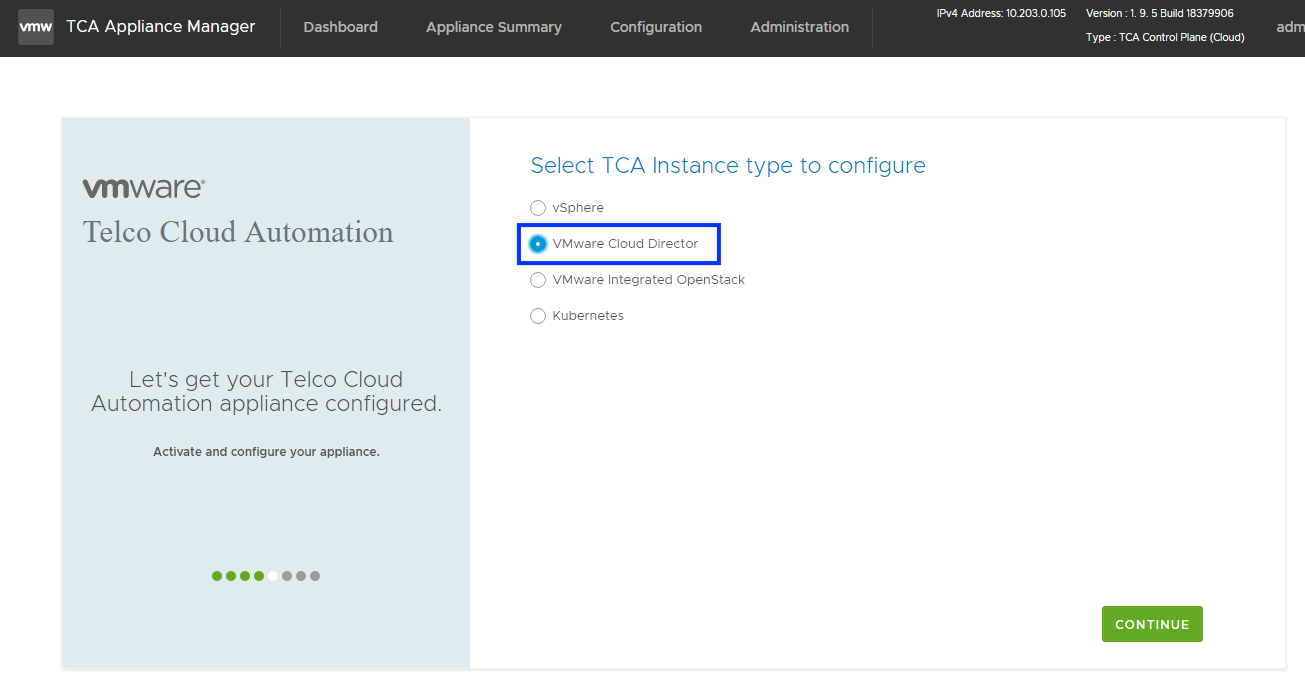Choose the VMware Integrated OpenStack option
The image size is (1305, 687).
click(538, 280)
